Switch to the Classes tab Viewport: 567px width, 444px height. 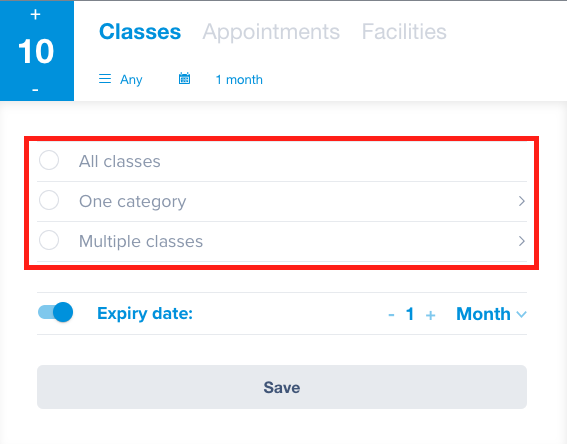140,32
